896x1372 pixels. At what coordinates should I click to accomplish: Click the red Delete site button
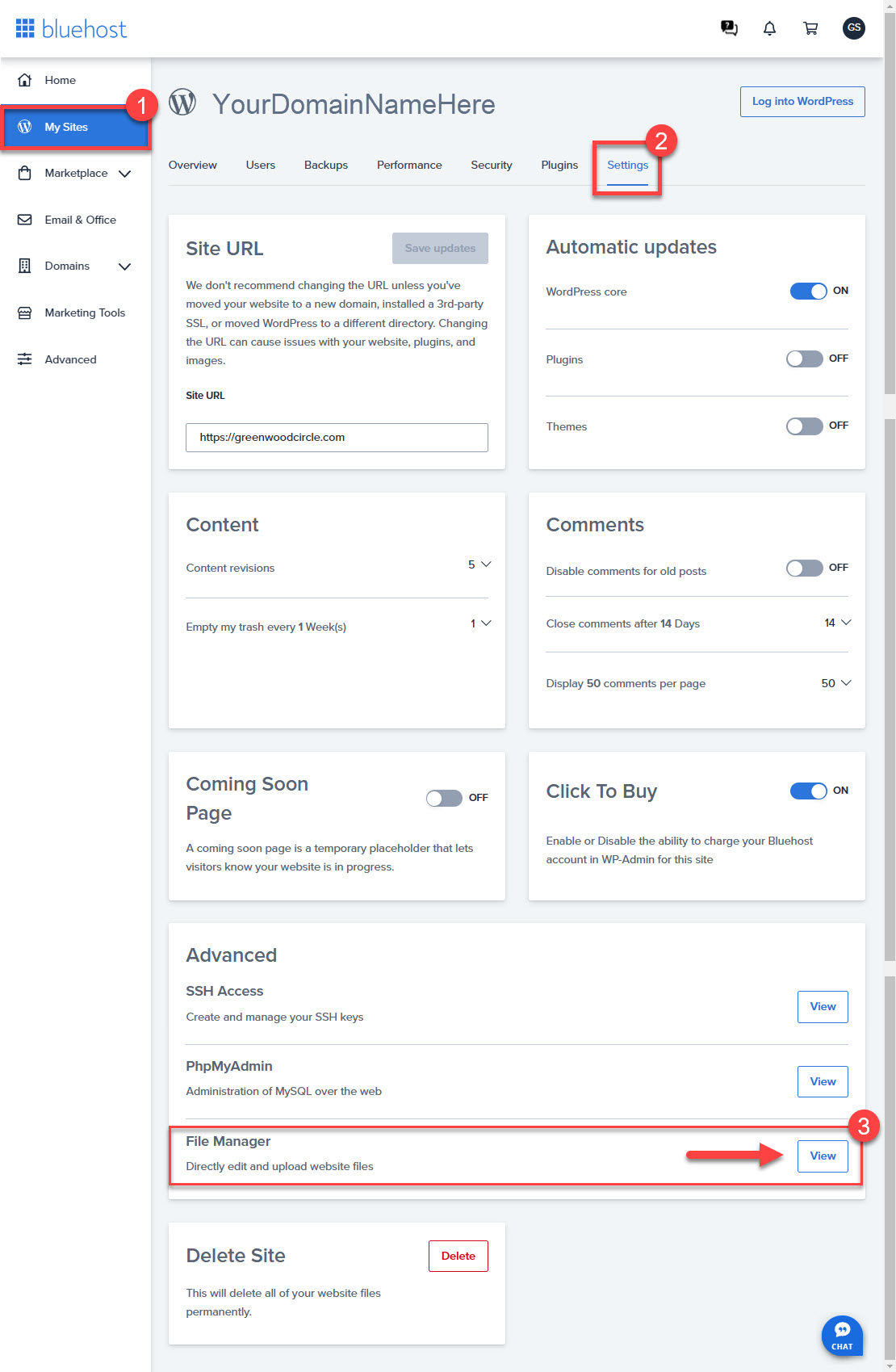(458, 1256)
